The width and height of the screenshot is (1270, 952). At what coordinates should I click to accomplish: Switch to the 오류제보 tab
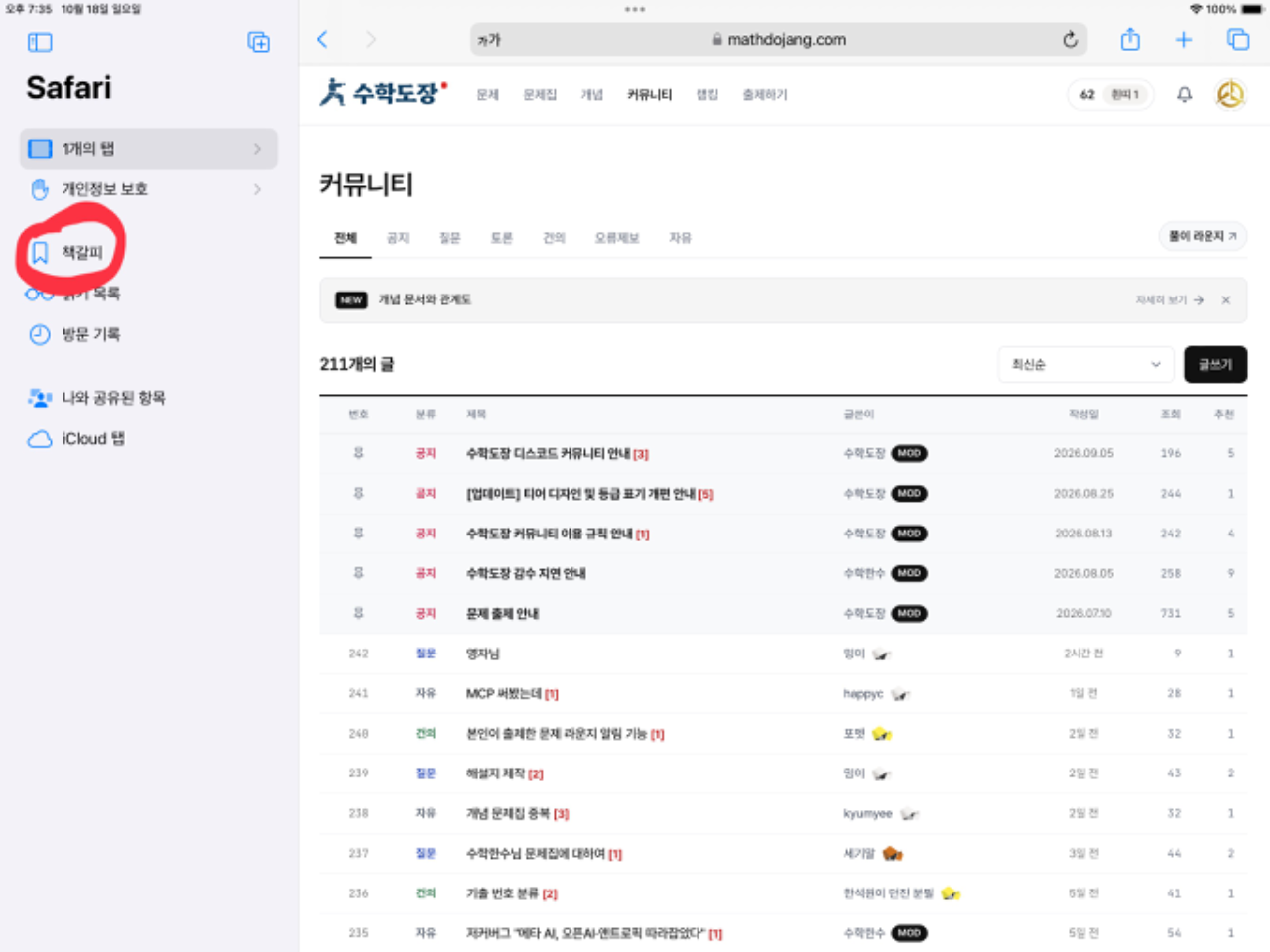[617, 238]
